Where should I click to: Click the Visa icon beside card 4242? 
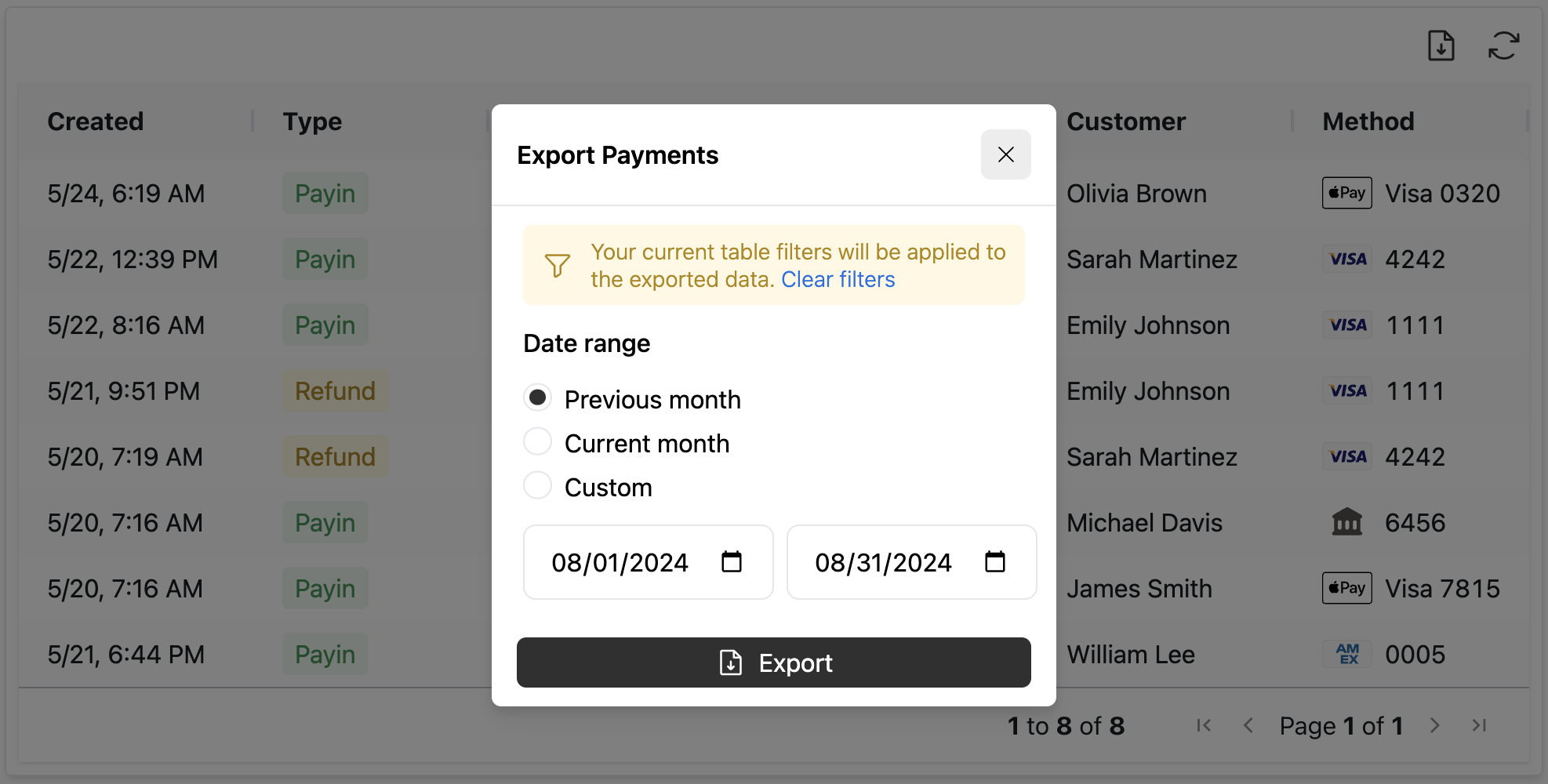coord(1346,259)
